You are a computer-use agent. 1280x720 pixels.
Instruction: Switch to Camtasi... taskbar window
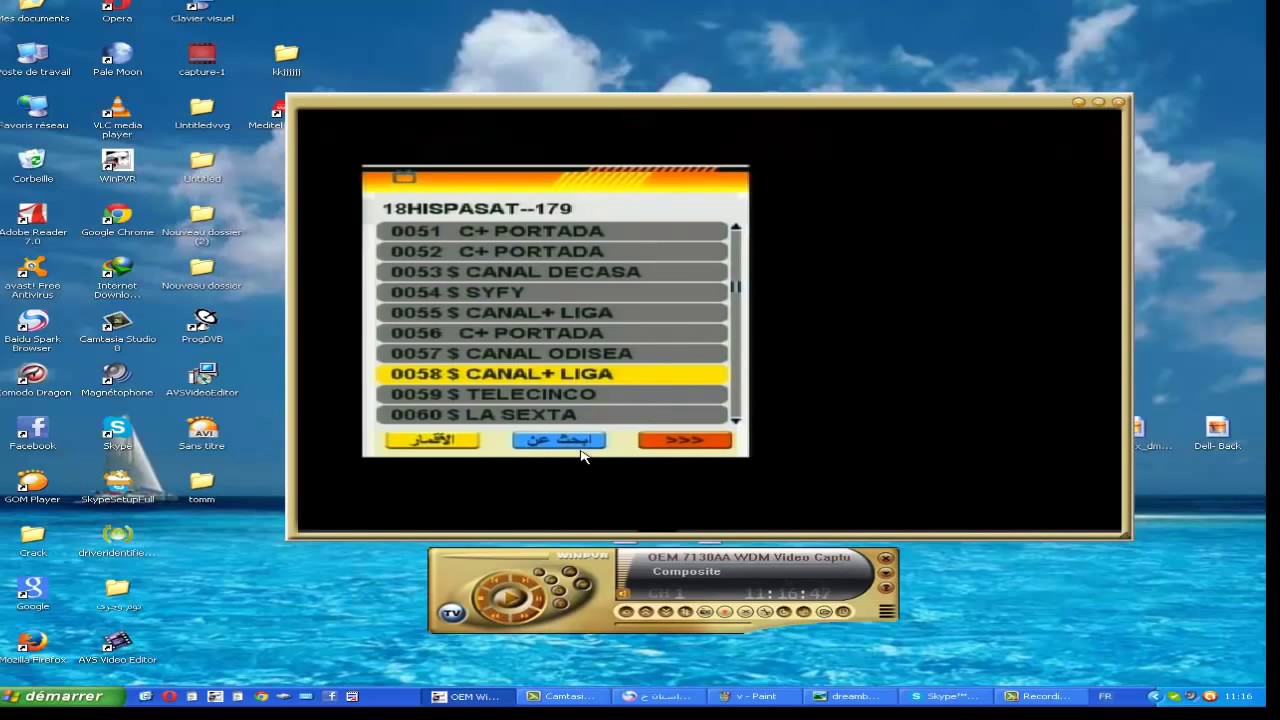[x=564, y=696]
